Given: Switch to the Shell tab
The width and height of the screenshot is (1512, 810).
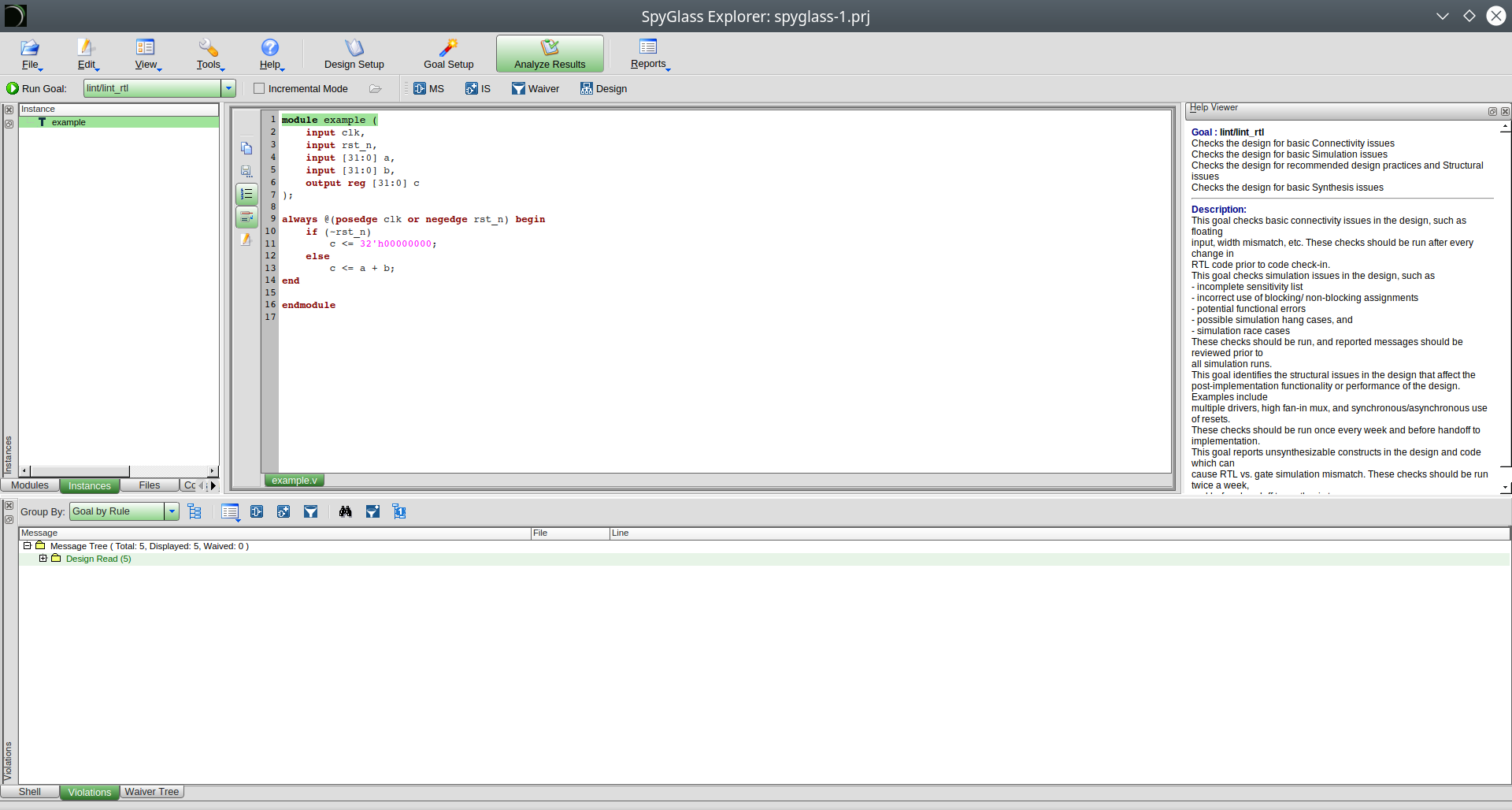Looking at the screenshot, I should pos(30,792).
